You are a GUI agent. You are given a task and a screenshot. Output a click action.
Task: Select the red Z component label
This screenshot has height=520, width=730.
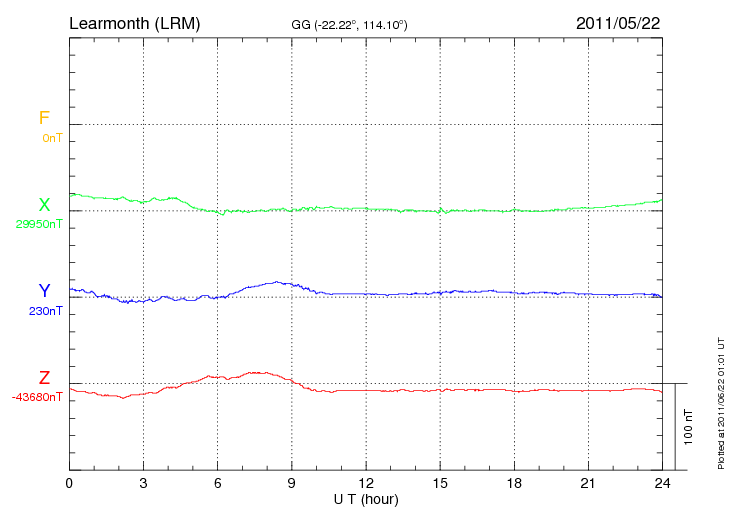[44, 378]
